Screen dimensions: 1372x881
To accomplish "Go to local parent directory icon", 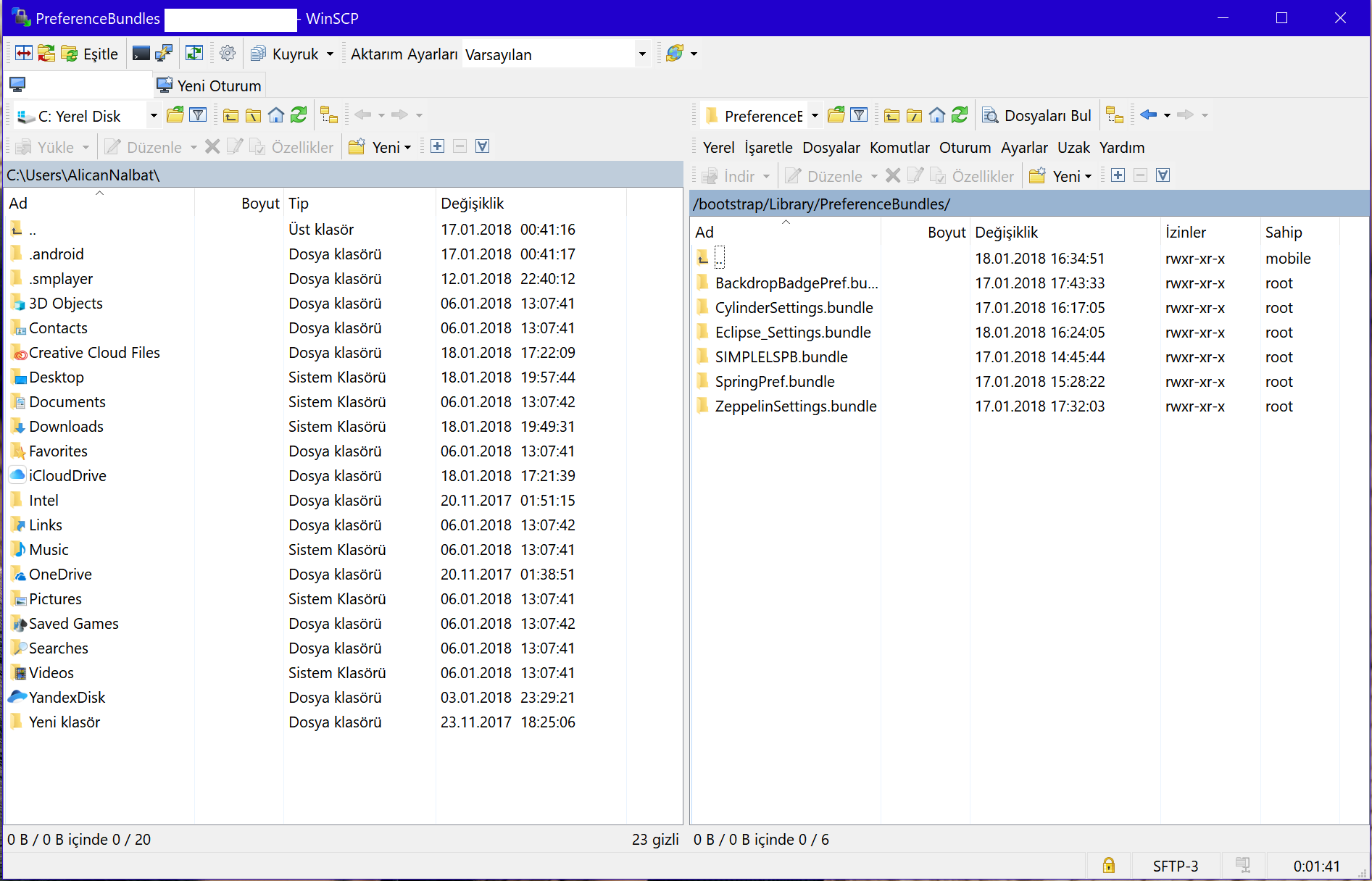I will pos(231,115).
